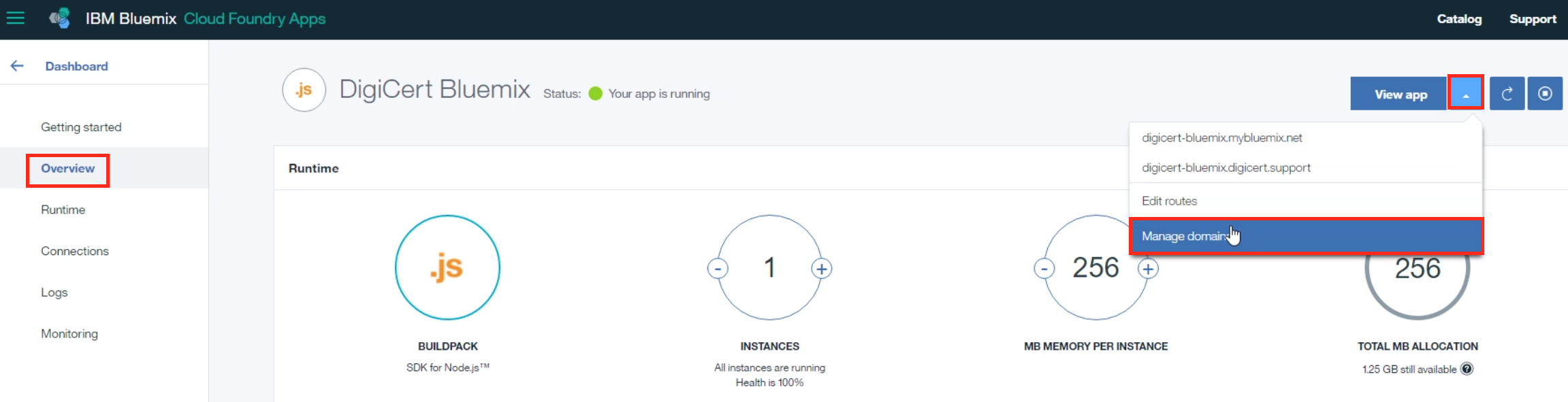This screenshot has width=1568, height=402.
Task: Click the back arrow beside Dashboard
Action: 17,66
